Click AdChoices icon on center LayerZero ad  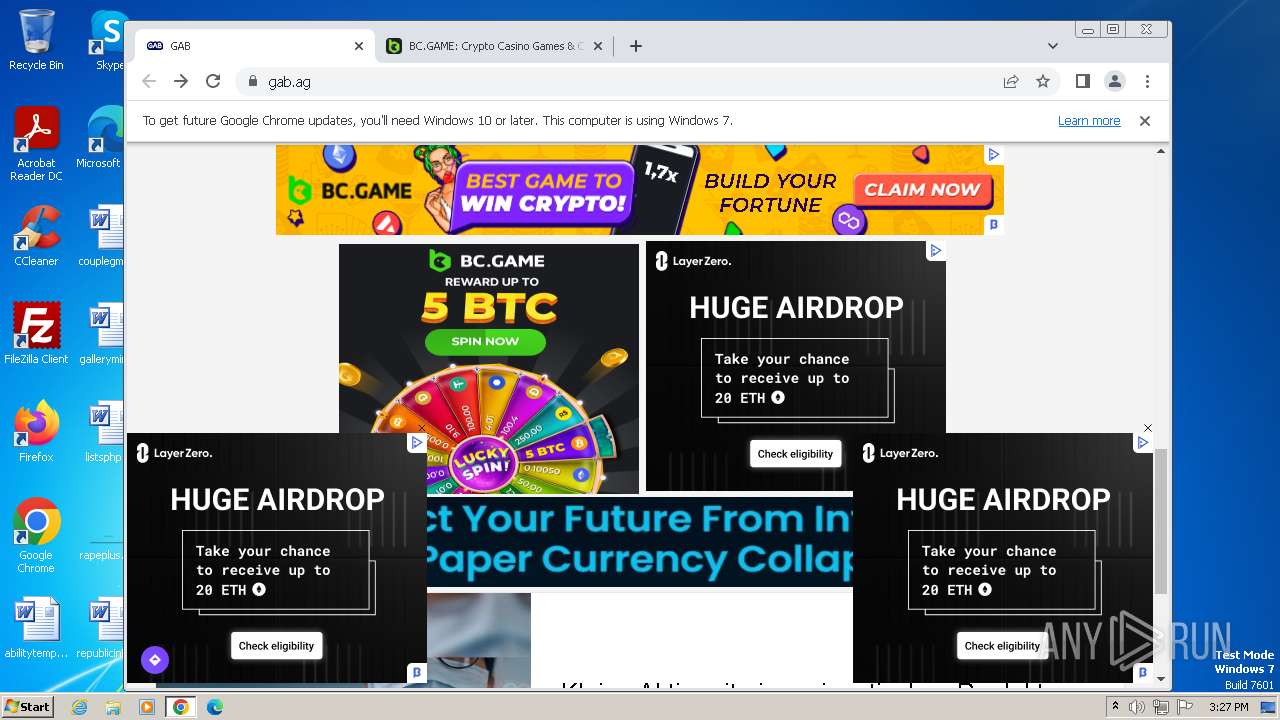[936, 250]
